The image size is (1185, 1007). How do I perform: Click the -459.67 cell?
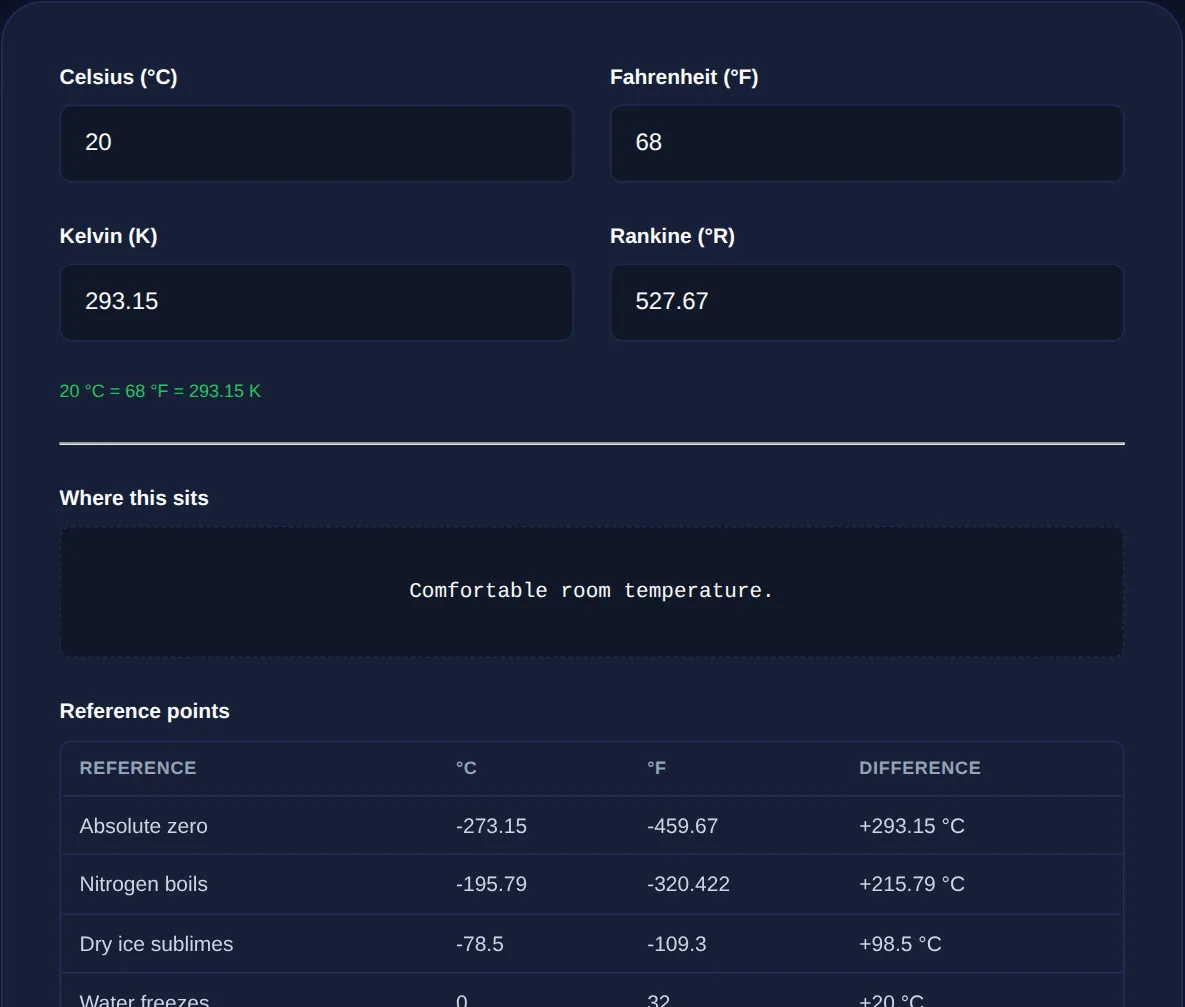(x=682, y=826)
